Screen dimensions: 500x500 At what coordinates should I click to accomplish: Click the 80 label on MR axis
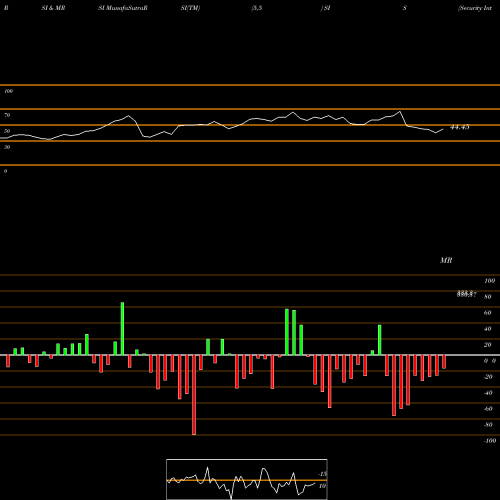click(488, 297)
